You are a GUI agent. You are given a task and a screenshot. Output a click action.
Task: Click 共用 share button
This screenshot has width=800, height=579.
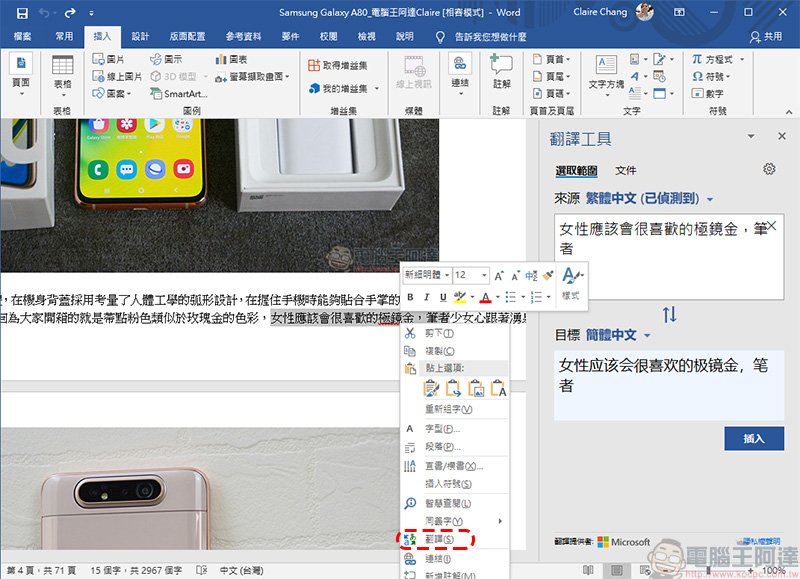[x=766, y=36]
